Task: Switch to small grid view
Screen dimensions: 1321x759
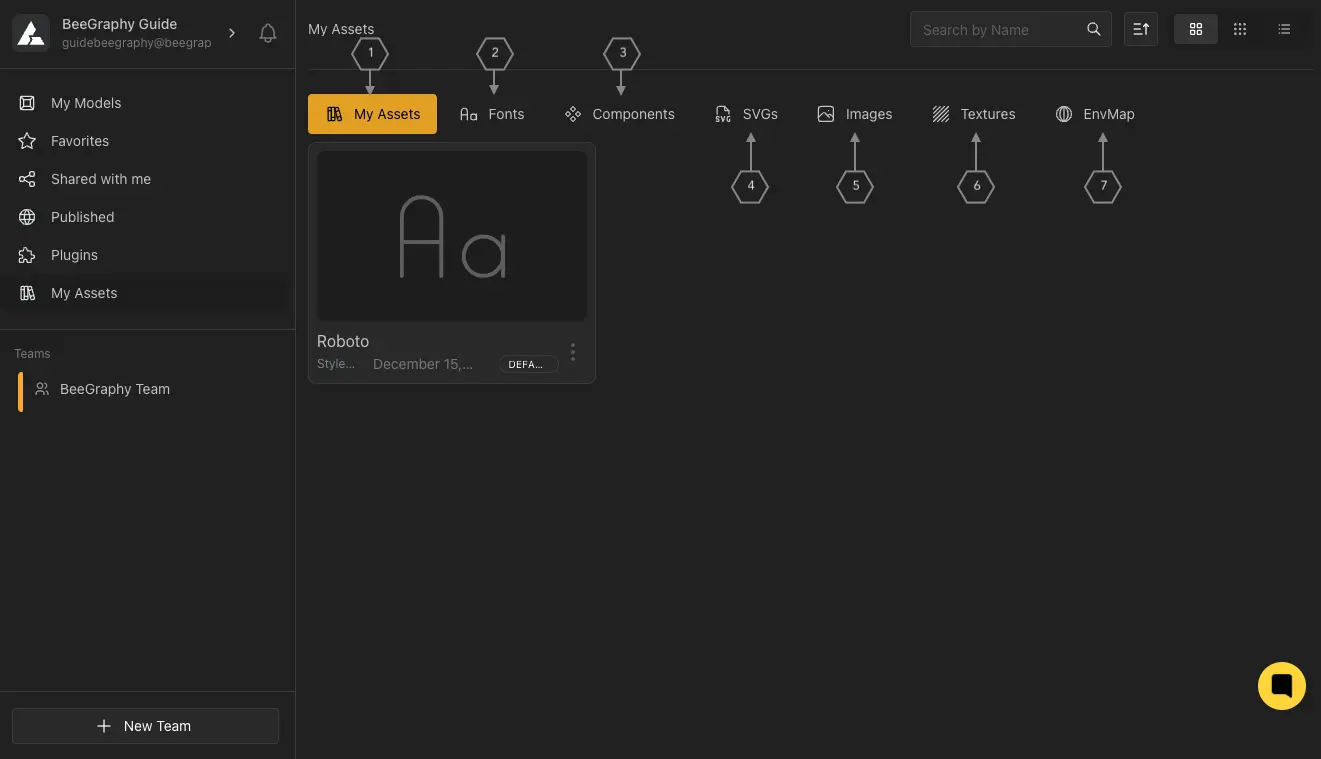Action: click(x=1240, y=30)
